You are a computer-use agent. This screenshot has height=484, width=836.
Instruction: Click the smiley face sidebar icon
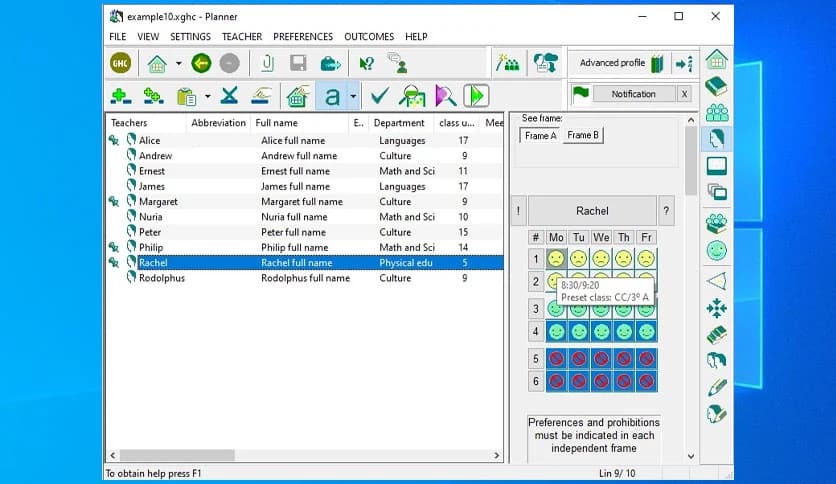[x=717, y=250]
